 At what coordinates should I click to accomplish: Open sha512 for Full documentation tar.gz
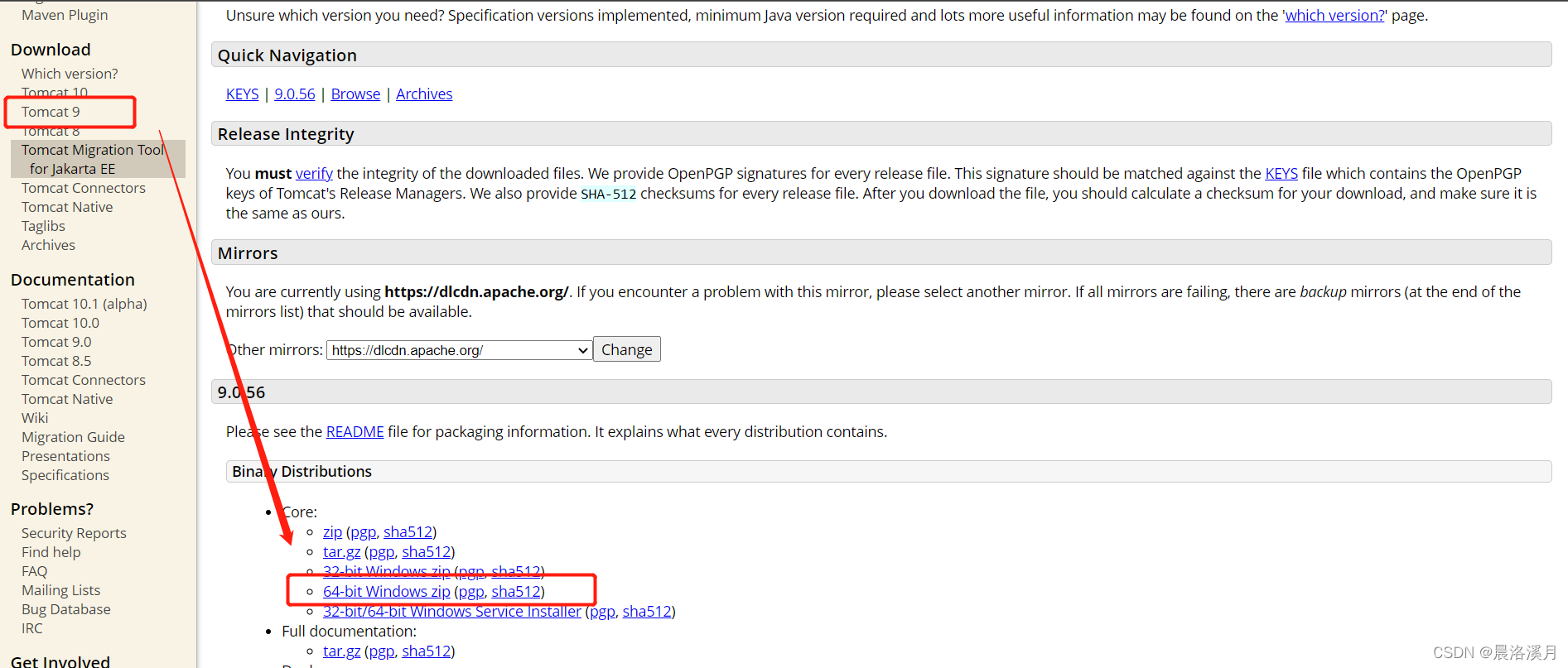[x=427, y=651]
